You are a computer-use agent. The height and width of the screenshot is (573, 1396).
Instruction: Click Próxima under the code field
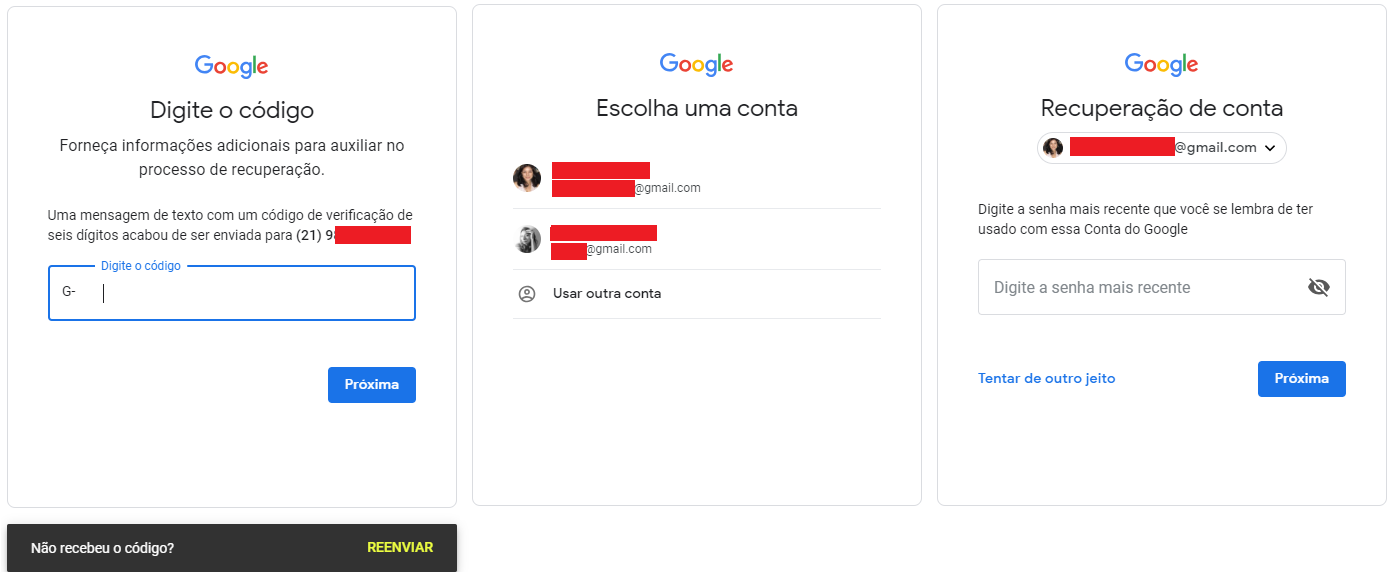point(372,385)
